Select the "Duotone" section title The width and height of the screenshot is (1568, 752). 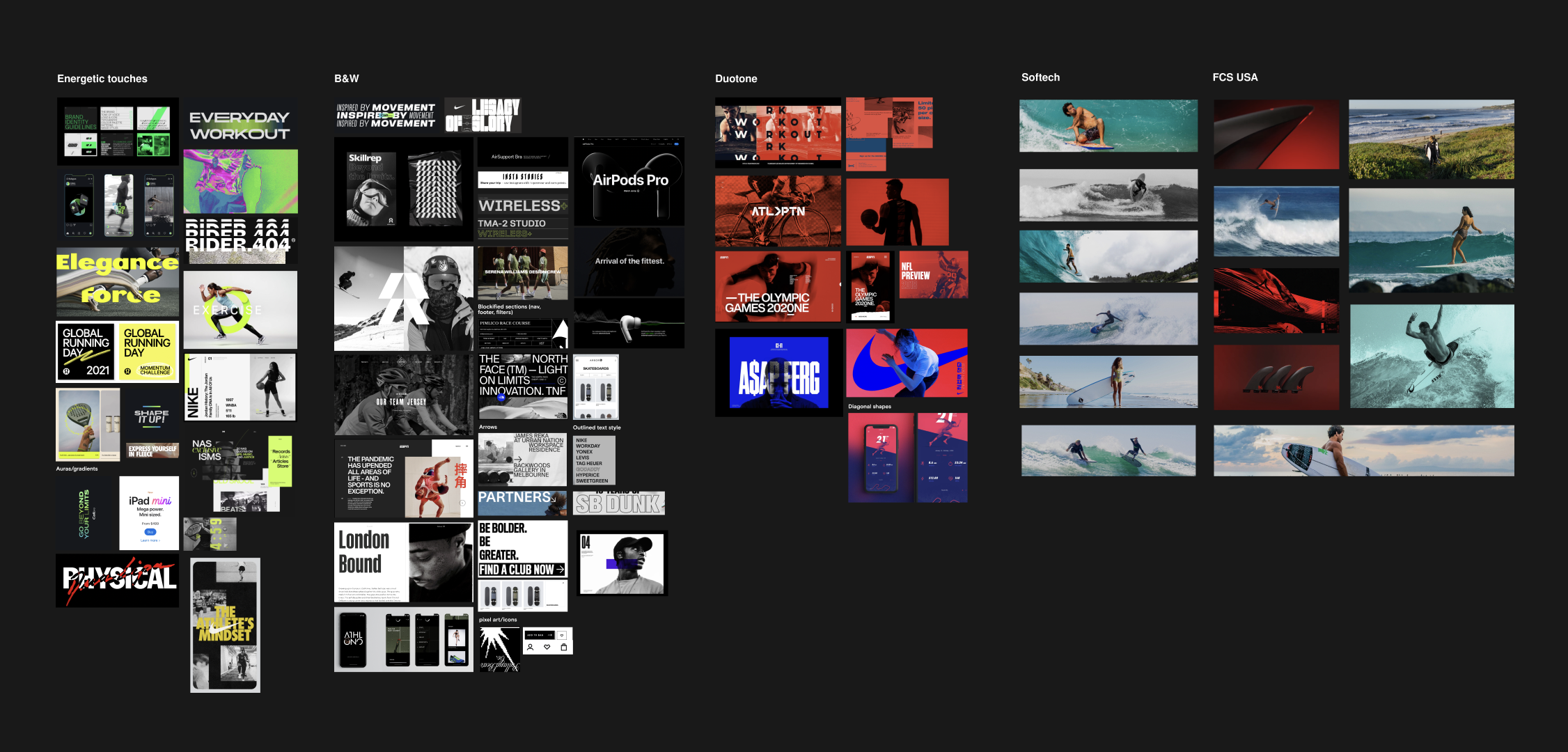736,79
